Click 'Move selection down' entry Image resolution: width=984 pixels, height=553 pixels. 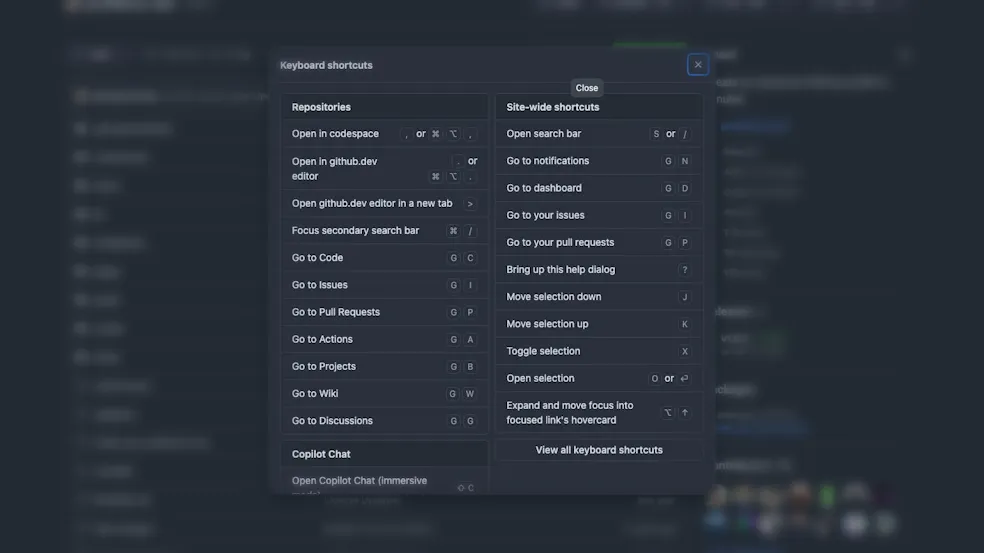[x=599, y=297]
